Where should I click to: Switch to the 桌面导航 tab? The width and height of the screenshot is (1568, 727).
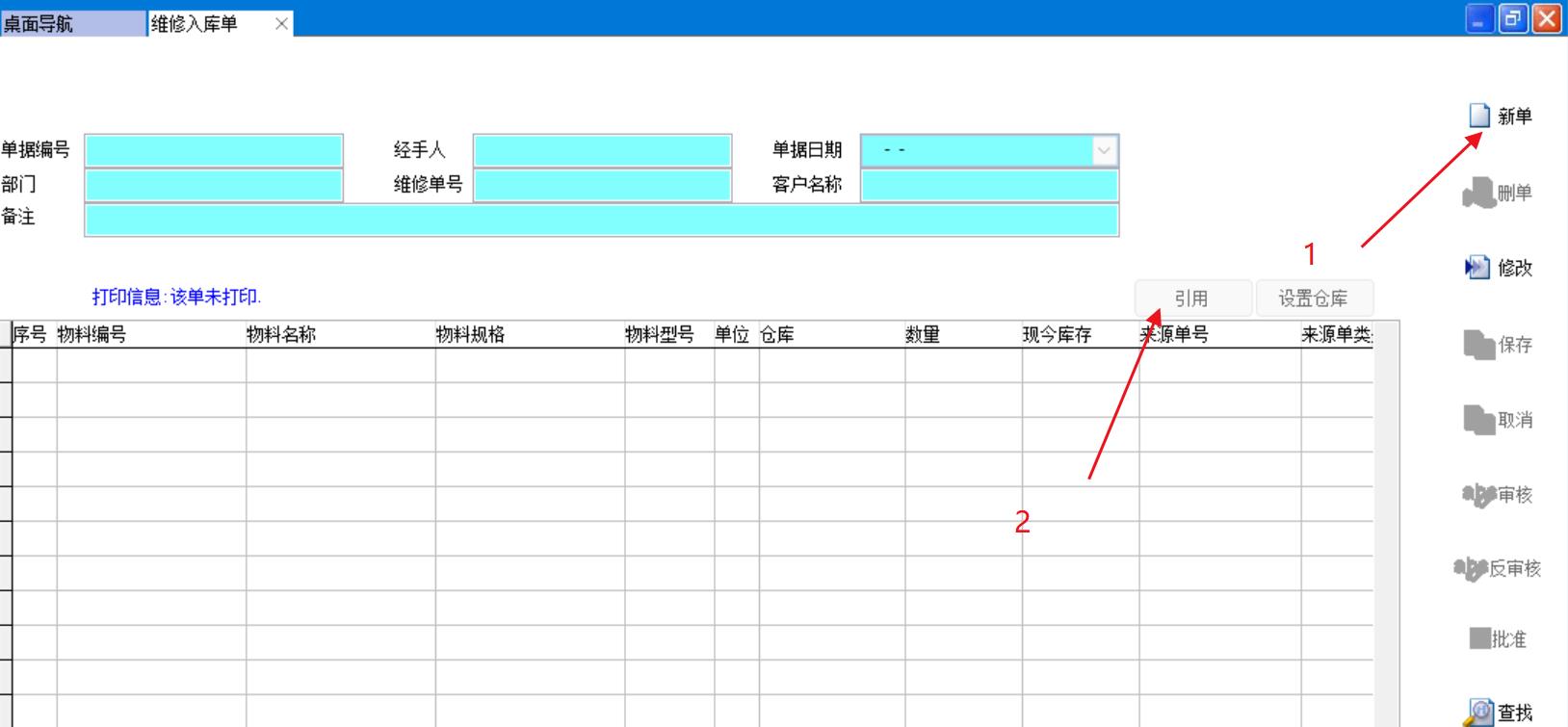tap(72, 23)
